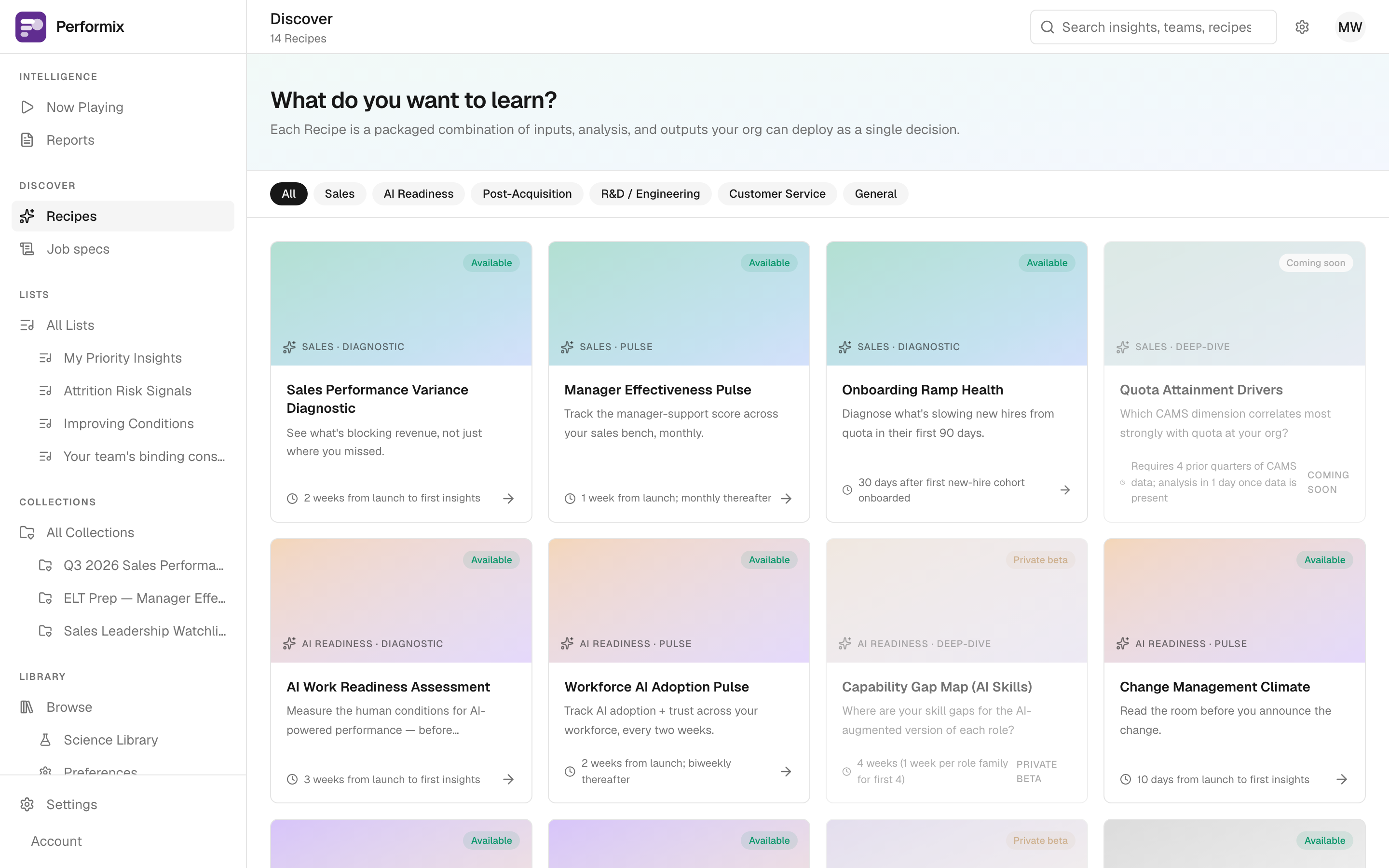
Task: Click the Sales Leadership Watchlist folder icon
Action: coord(45,631)
